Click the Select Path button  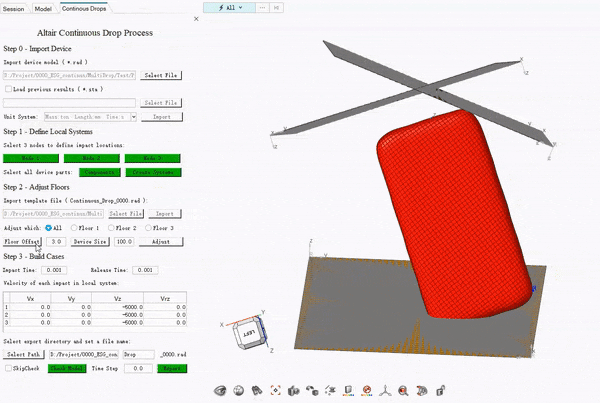[x=23, y=354]
